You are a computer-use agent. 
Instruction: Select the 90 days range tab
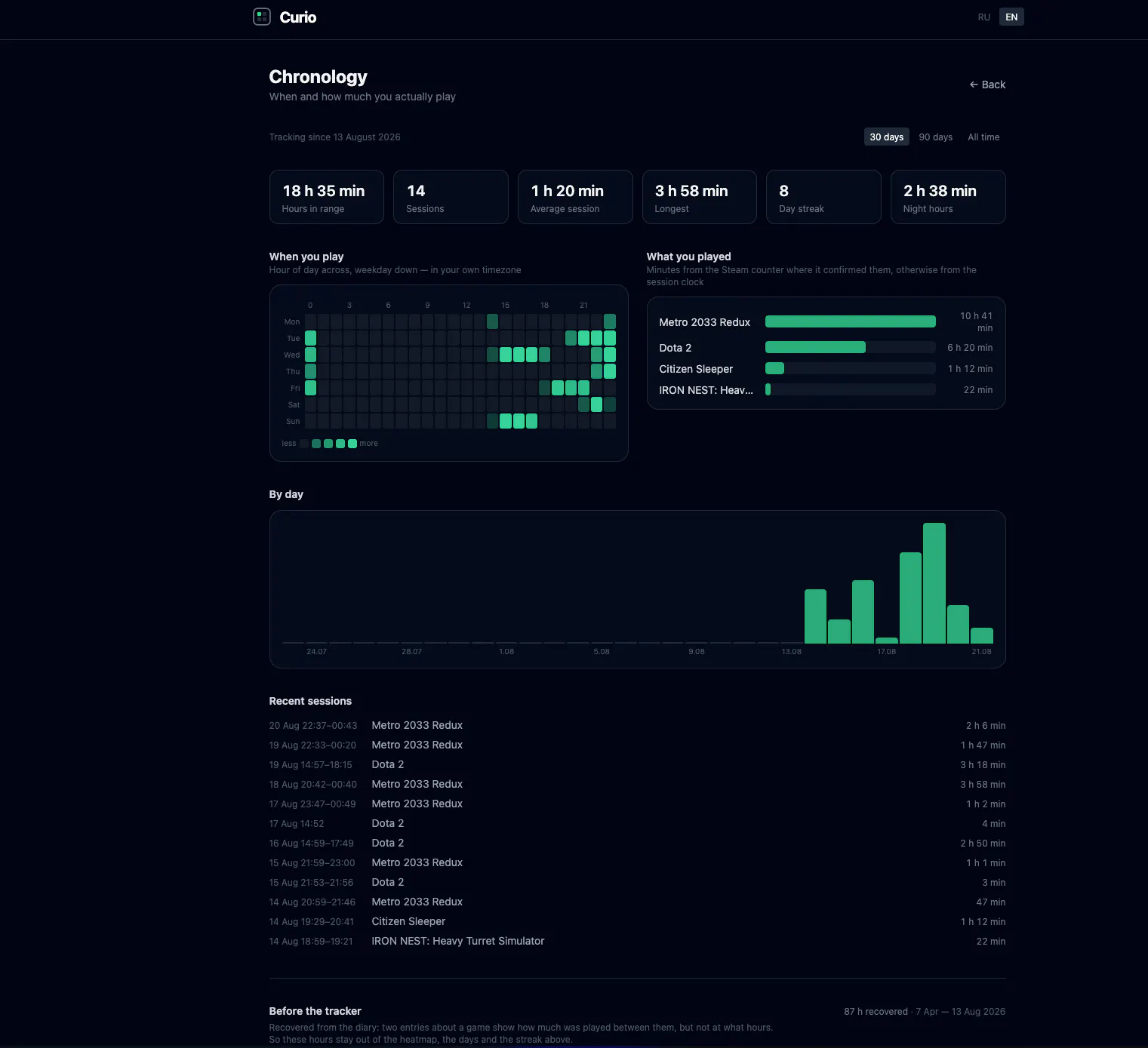coord(935,137)
